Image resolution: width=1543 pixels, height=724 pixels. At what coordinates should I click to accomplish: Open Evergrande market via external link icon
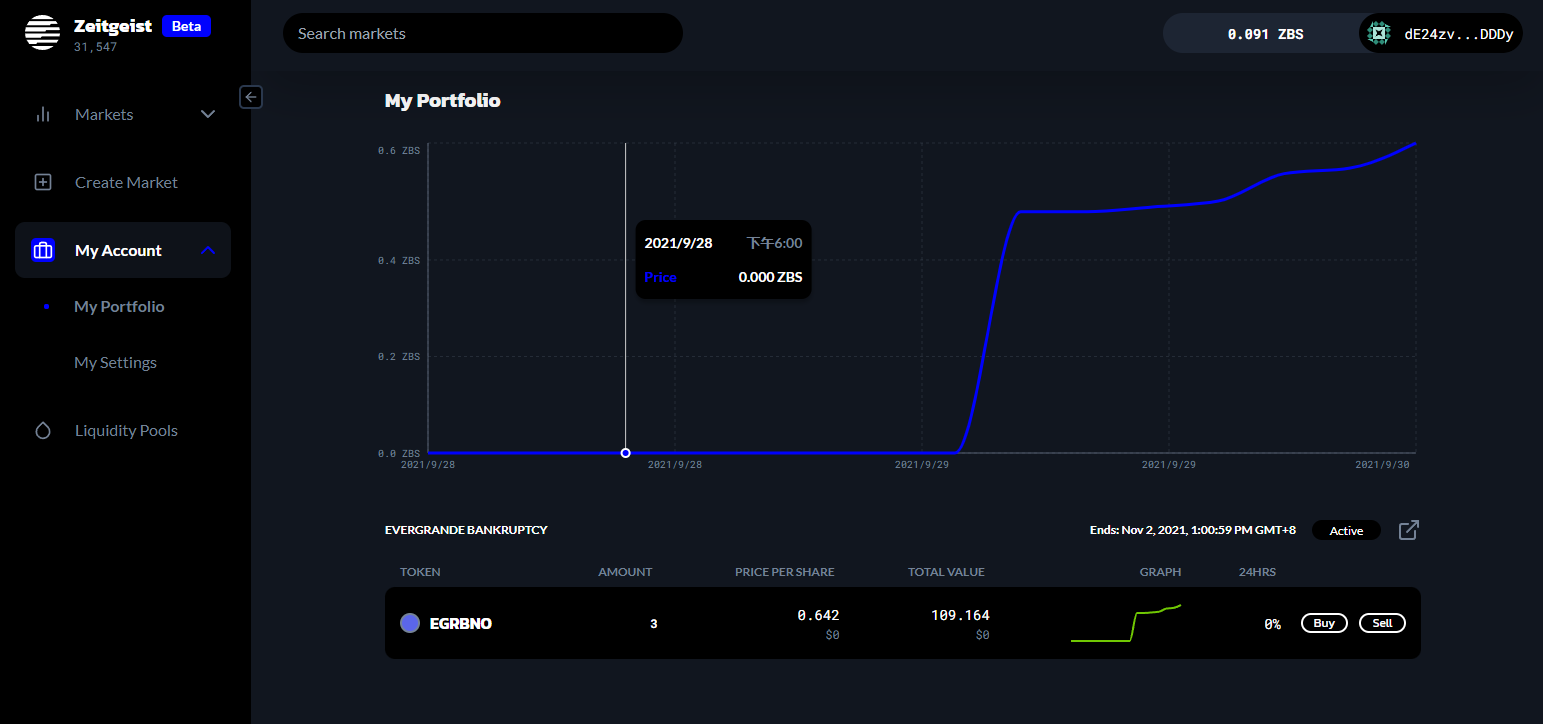coord(1408,530)
